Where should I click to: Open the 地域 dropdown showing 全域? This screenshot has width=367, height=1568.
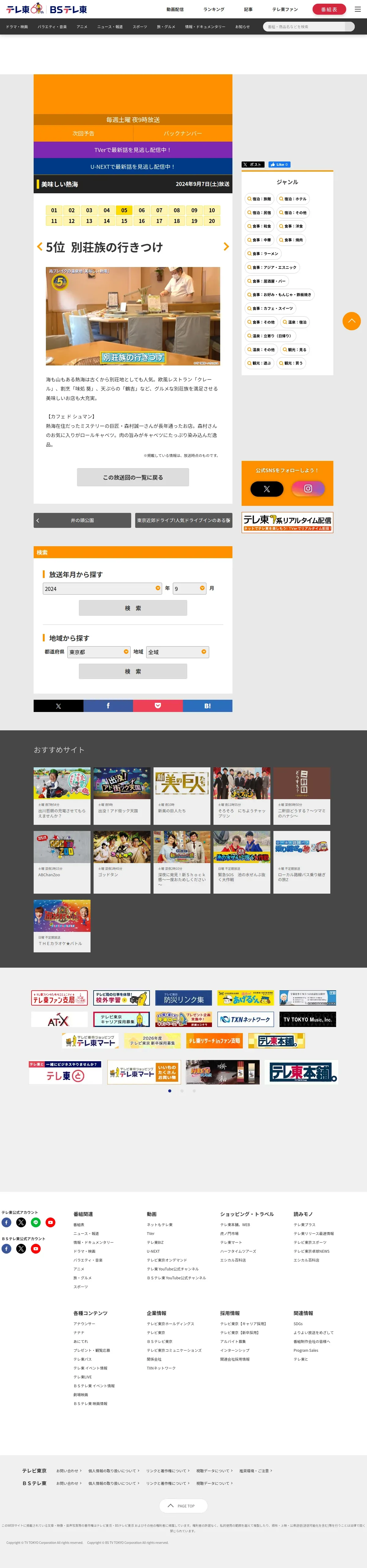(x=178, y=652)
